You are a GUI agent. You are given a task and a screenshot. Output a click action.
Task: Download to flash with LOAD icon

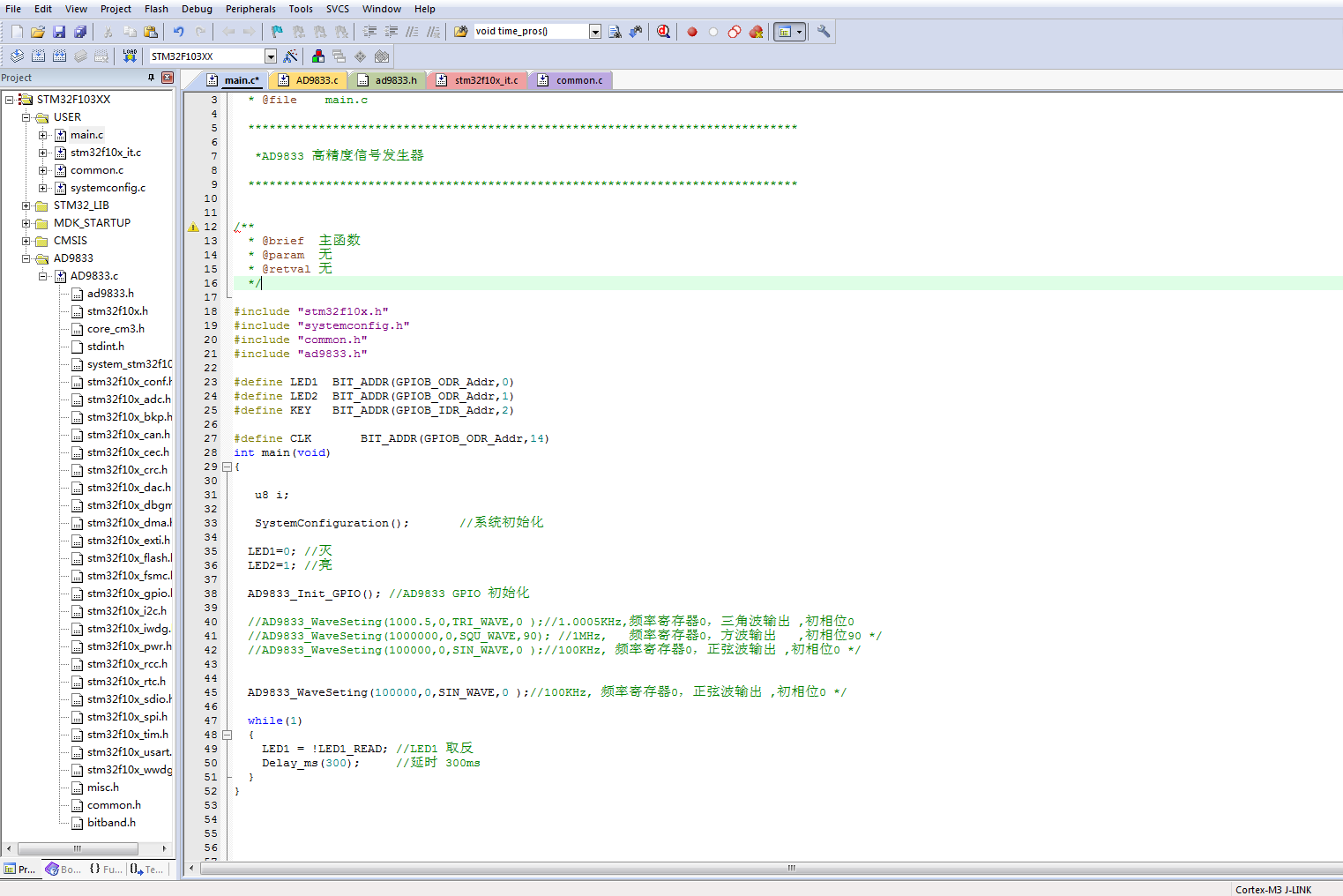coord(130,56)
